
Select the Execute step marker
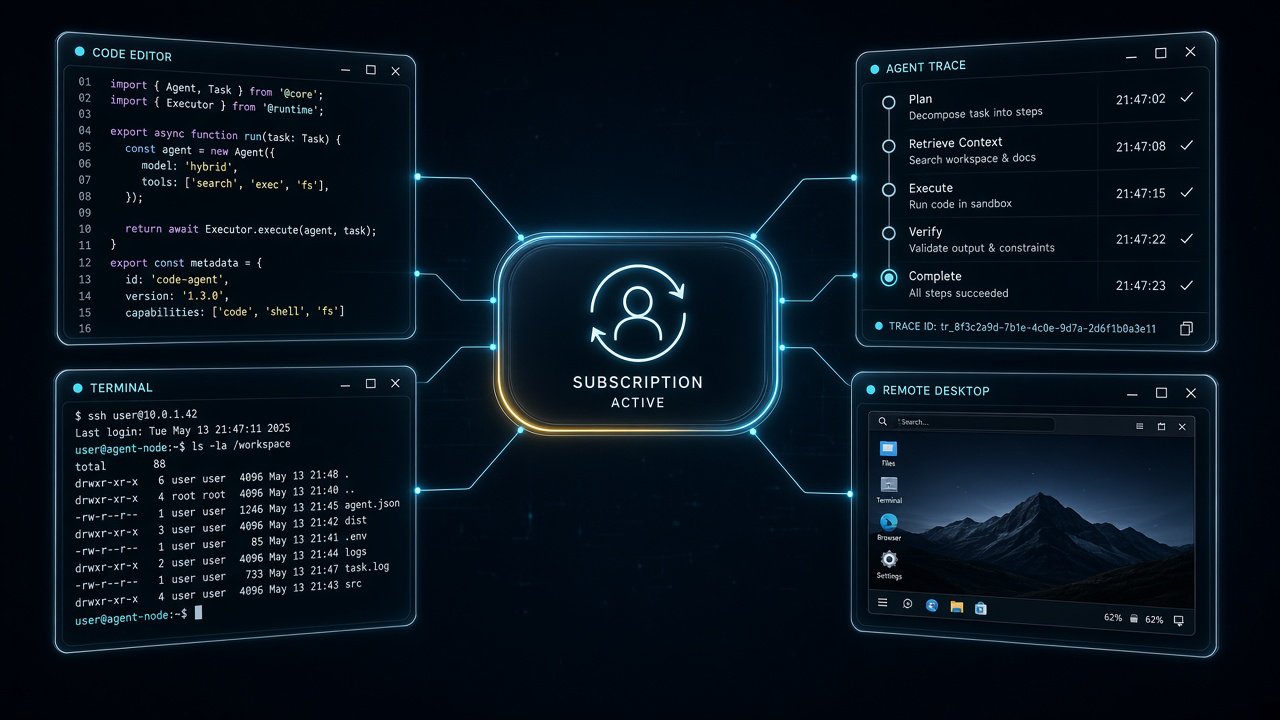tap(888, 190)
